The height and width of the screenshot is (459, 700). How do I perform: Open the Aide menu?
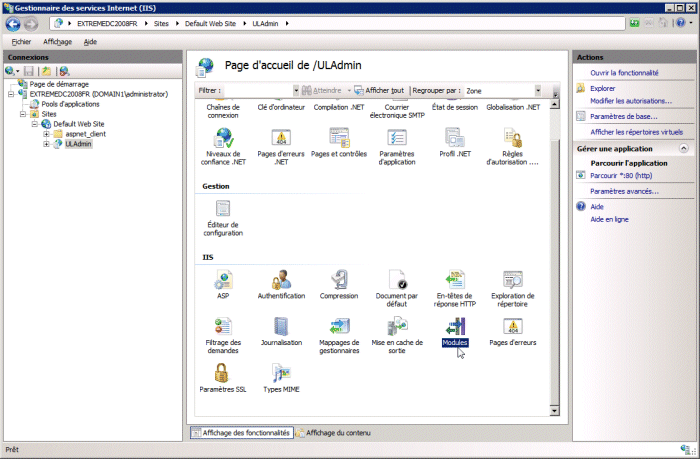(90, 42)
